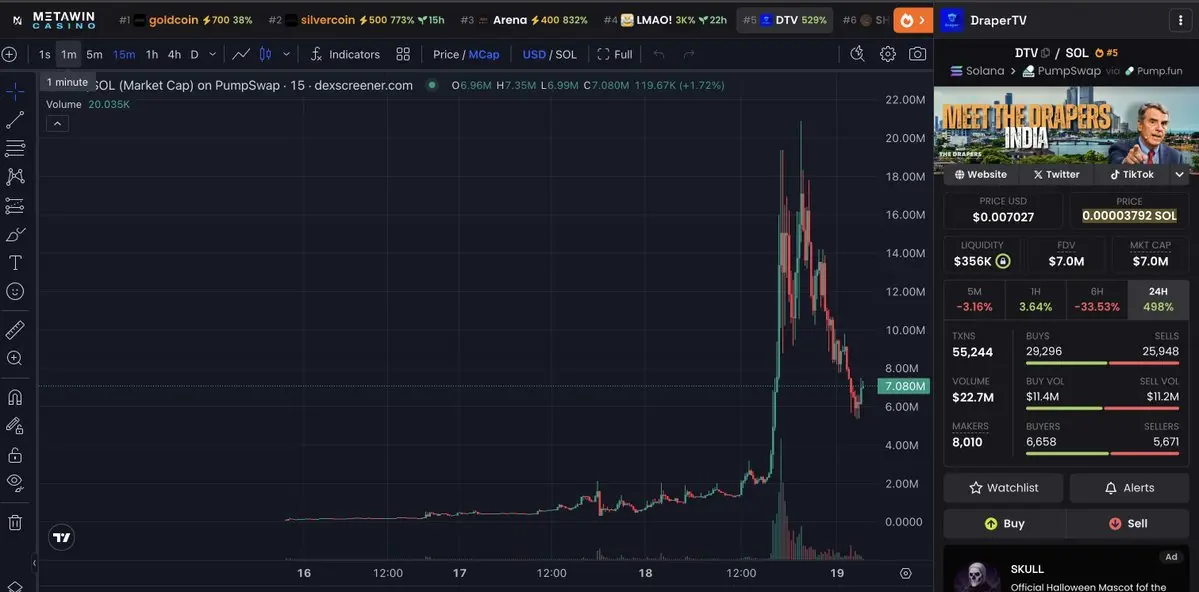Viewport: 1199px width, 592px height.
Task: Click the liquidity lock icon
Action: [x=1002, y=262]
